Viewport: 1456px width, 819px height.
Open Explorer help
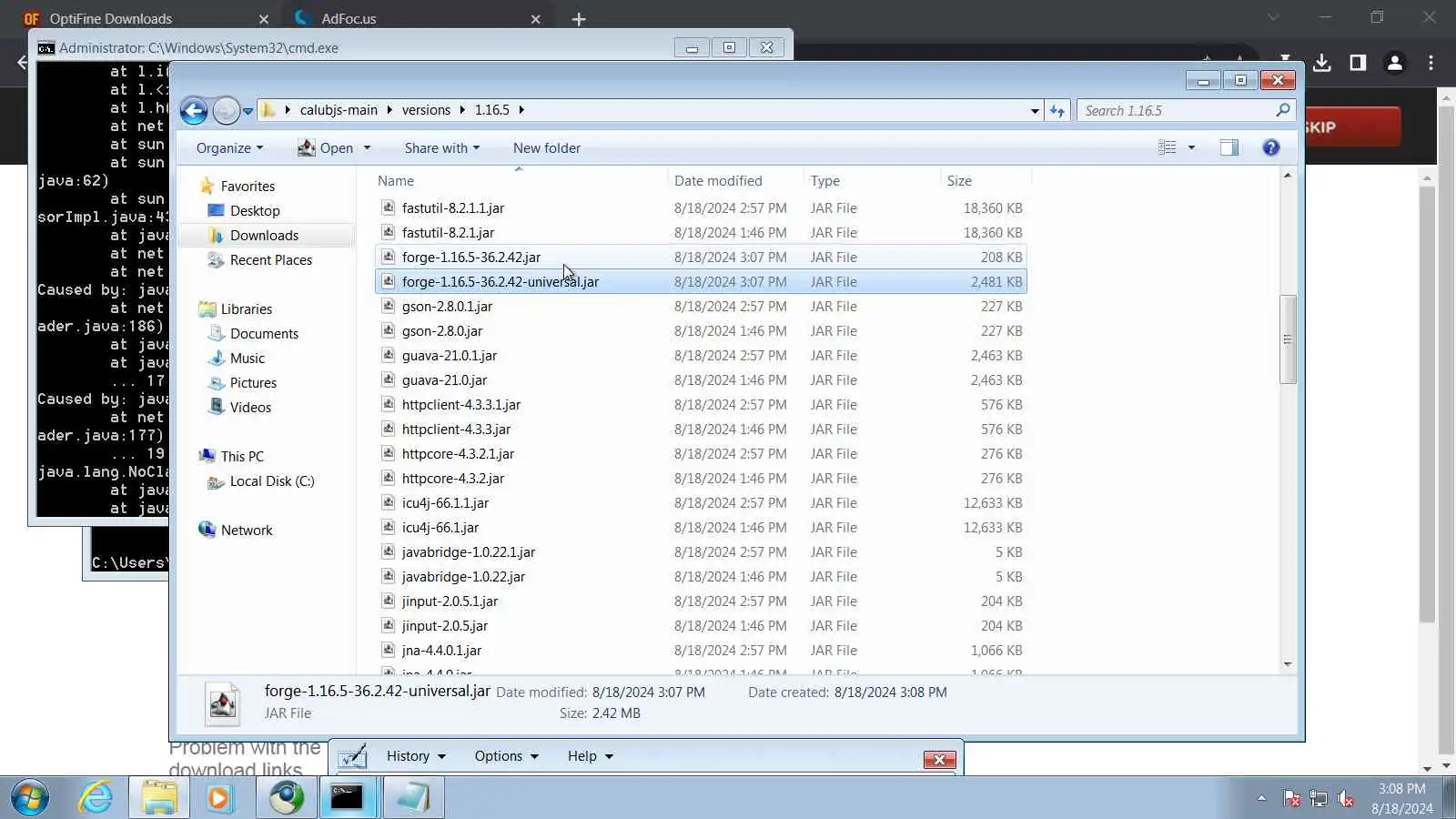point(1271,147)
